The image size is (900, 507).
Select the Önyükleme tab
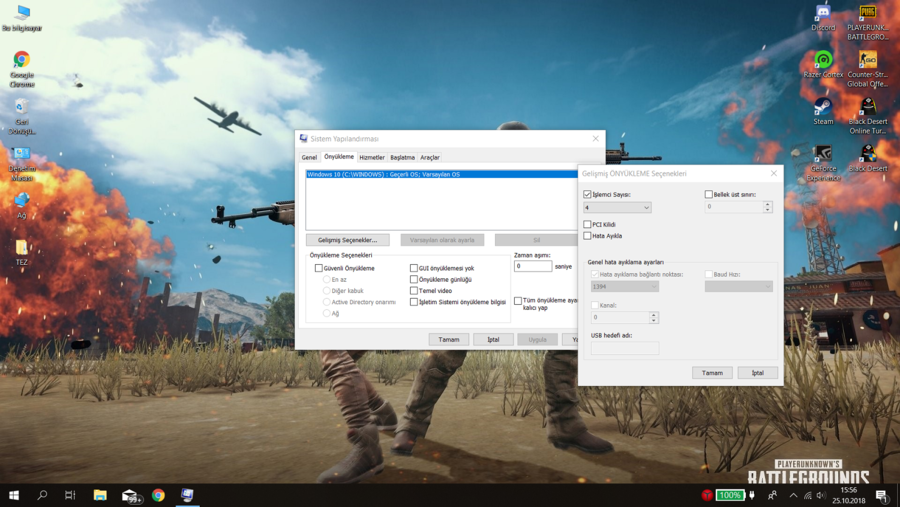(339, 157)
